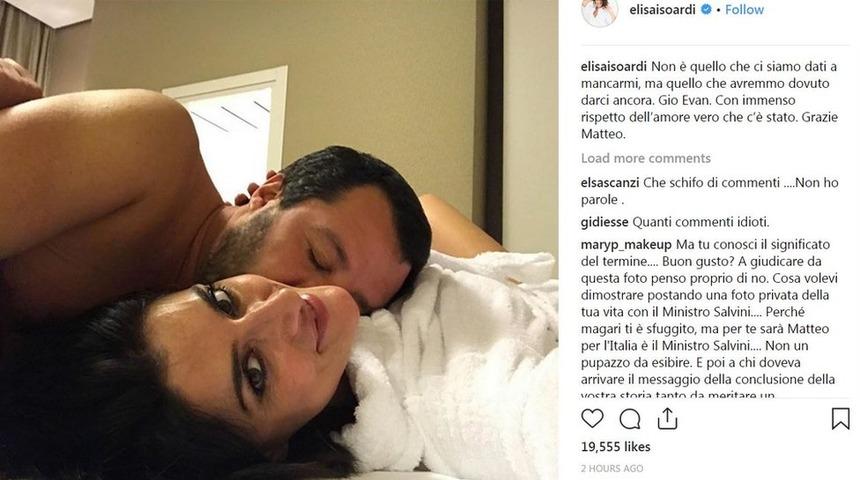Like the post with the heart icon
The height and width of the screenshot is (480, 860).
point(592,419)
